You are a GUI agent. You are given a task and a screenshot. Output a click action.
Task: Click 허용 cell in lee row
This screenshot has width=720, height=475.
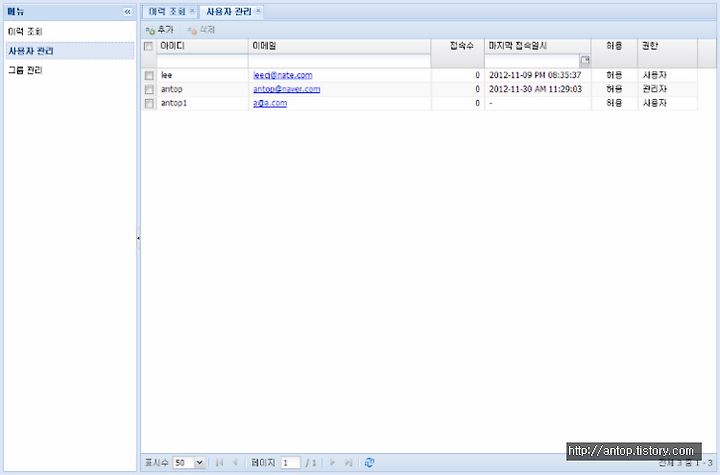click(614, 75)
